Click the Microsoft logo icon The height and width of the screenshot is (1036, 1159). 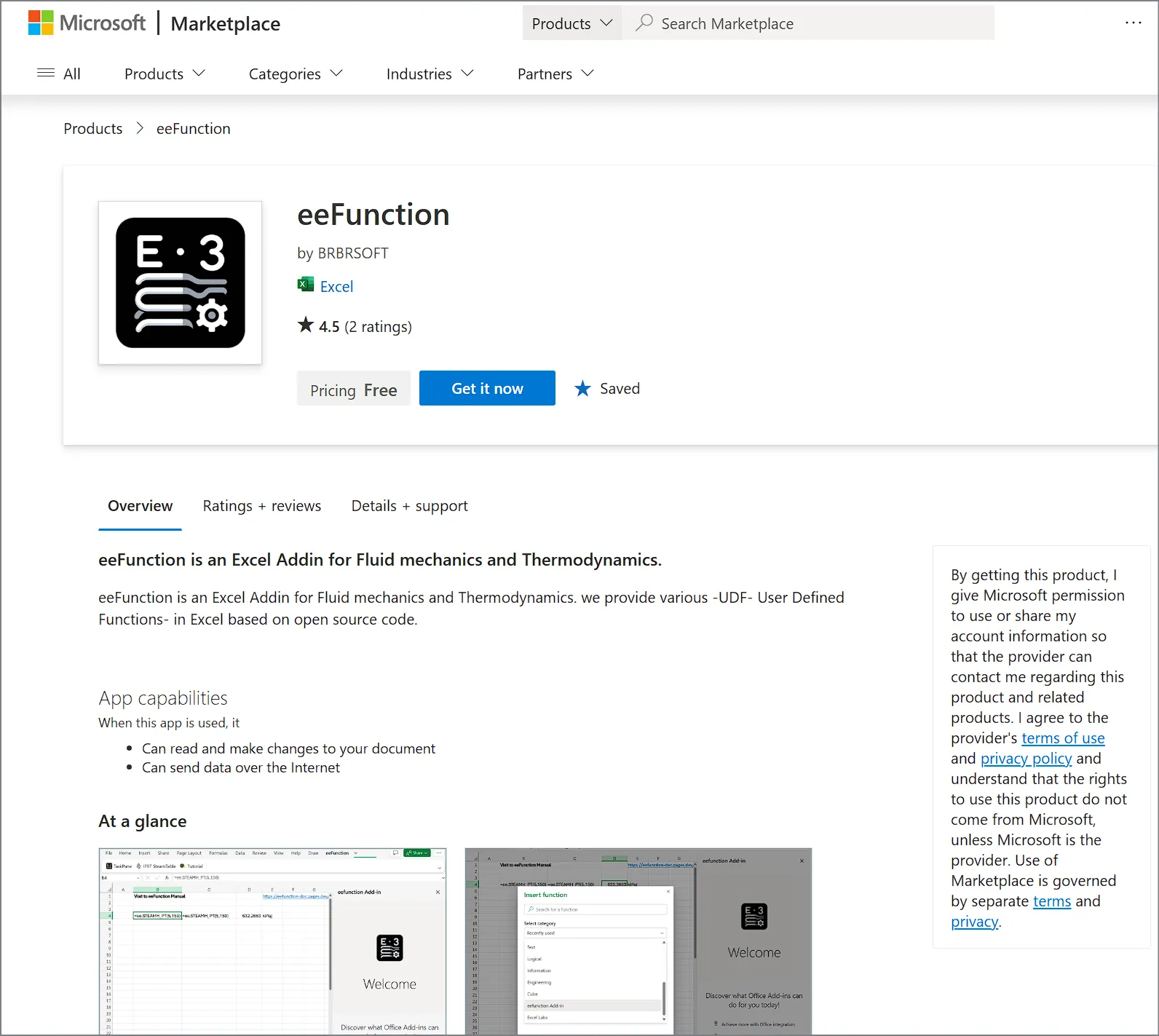(x=41, y=23)
